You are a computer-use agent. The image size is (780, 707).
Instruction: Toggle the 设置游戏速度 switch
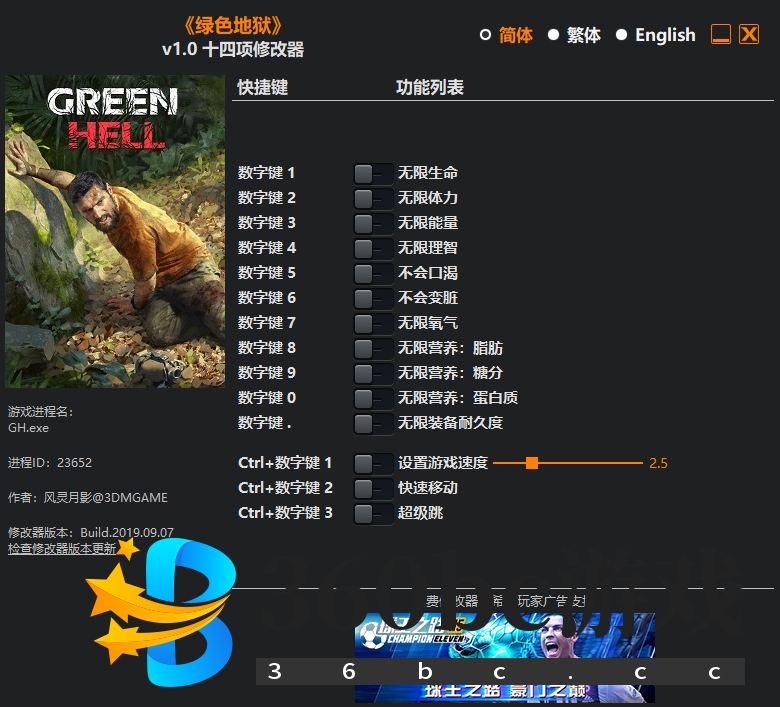point(373,464)
